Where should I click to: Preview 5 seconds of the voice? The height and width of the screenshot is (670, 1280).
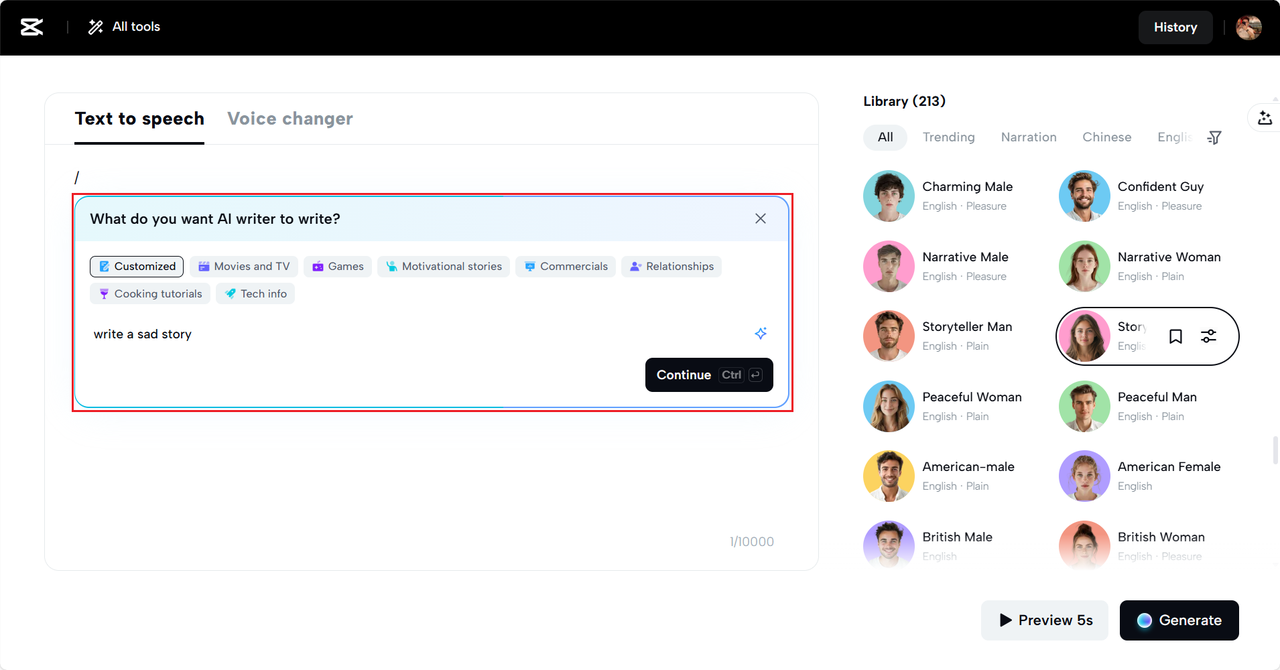(1044, 620)
